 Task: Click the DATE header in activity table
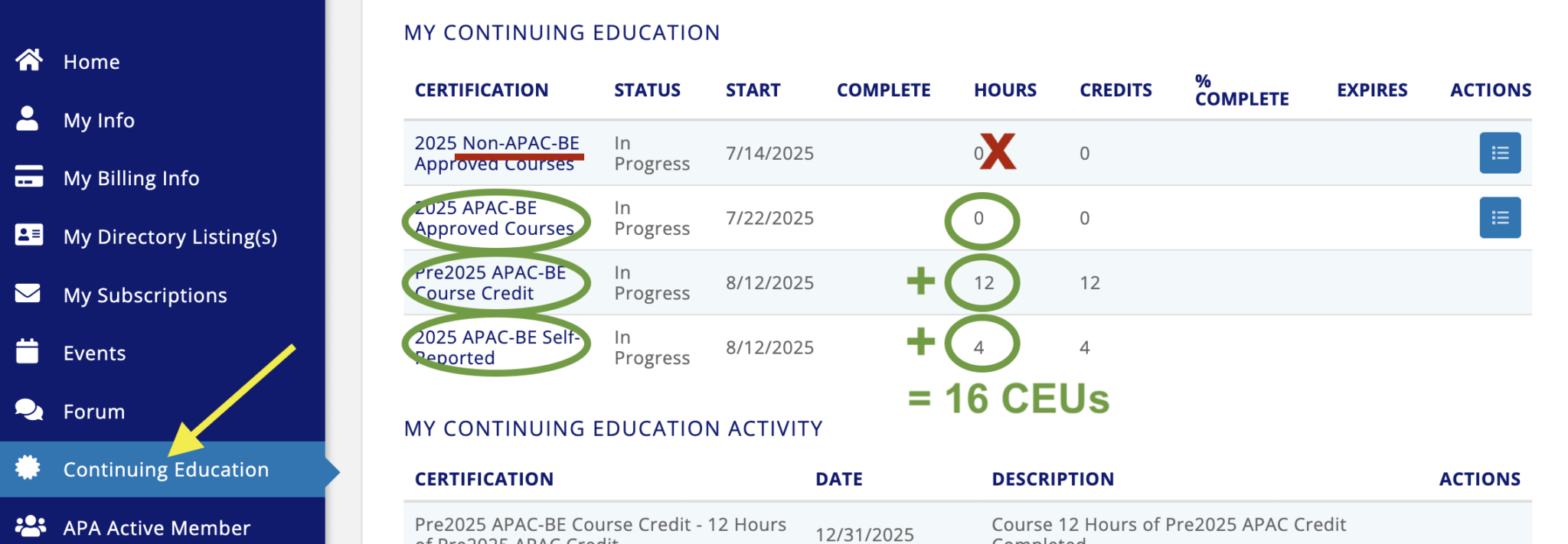click(x=839, y=479)
